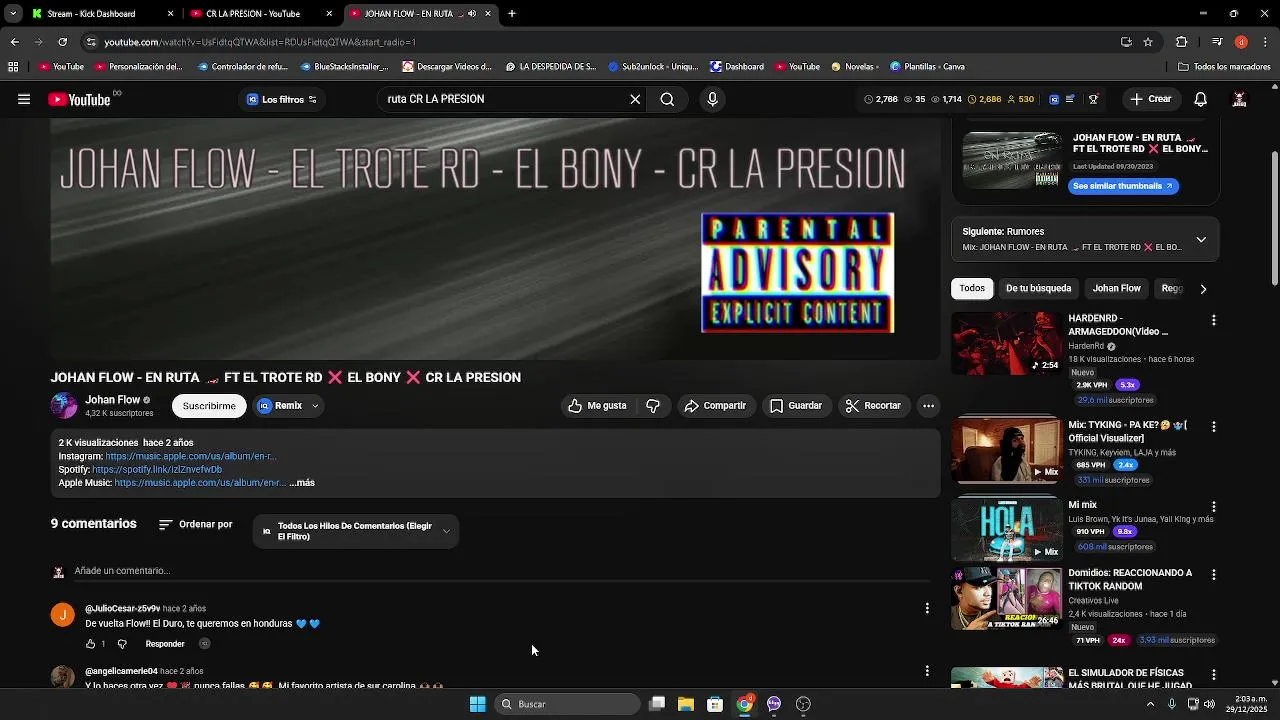Switch to Stream - Kick Dashboard tab
Image resolution: width=1280 pixels, height=720 pixels.
91,14
